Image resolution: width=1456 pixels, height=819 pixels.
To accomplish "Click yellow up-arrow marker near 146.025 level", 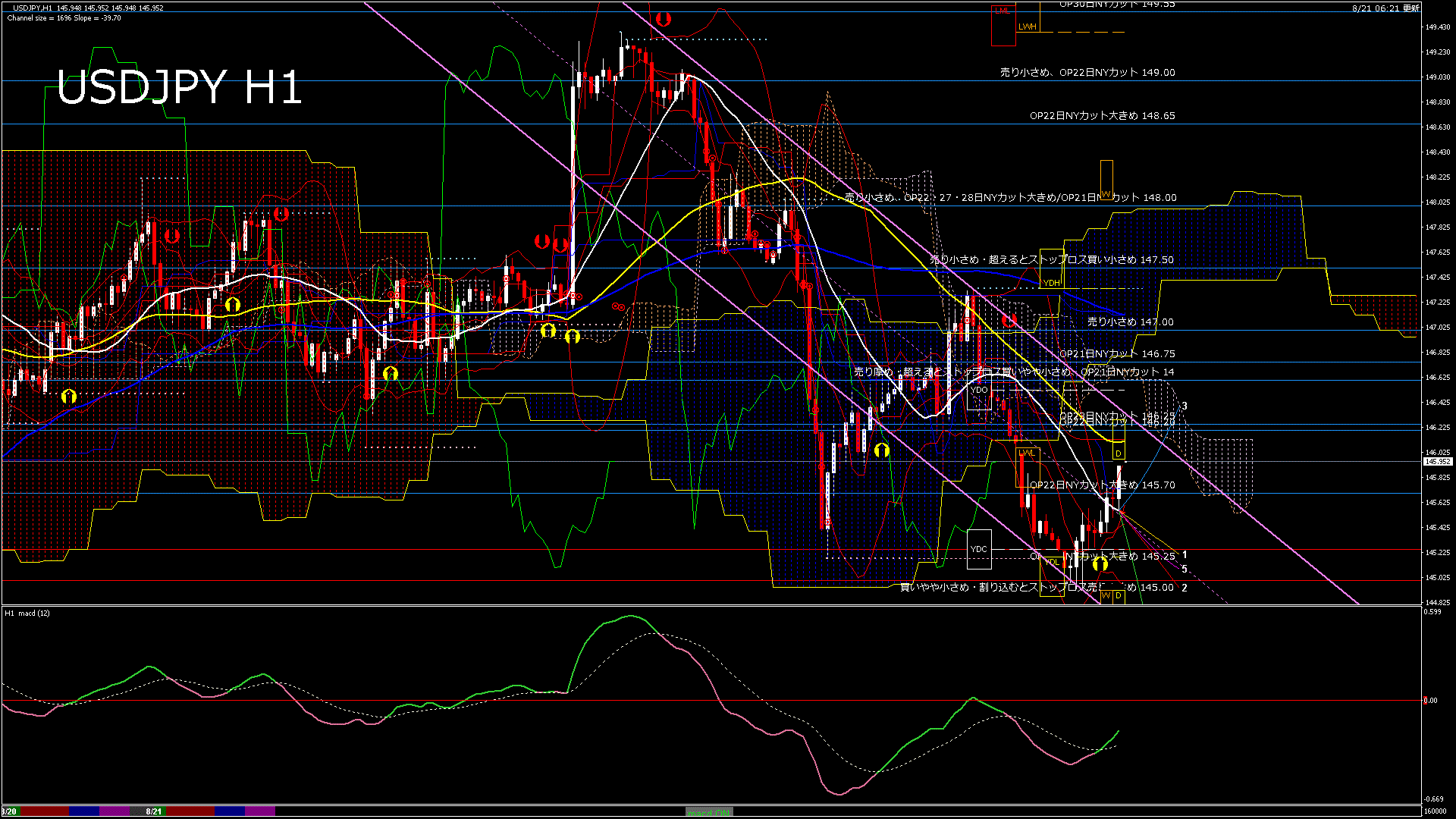I will 881,450.
